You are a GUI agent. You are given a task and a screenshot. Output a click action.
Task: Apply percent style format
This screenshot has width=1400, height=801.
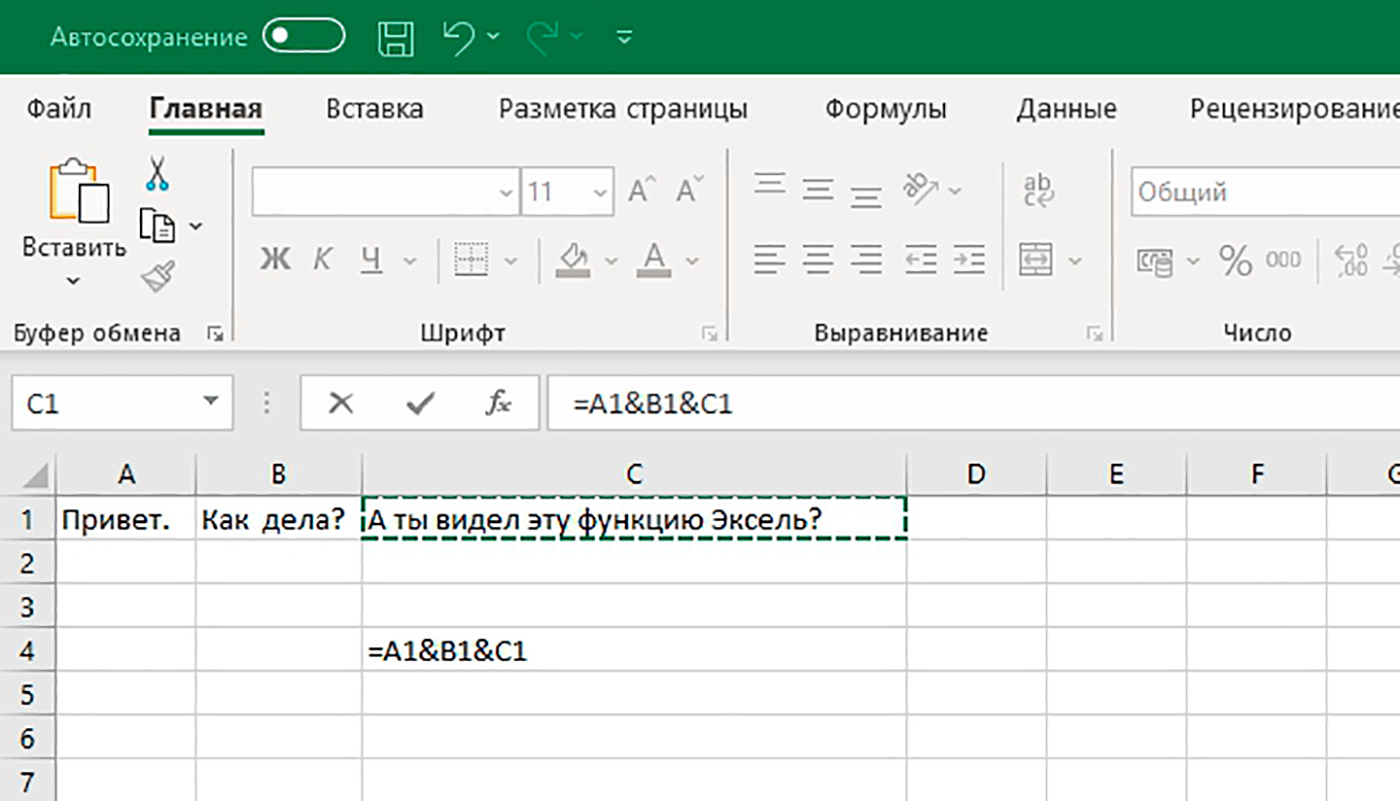point(1235,262)
